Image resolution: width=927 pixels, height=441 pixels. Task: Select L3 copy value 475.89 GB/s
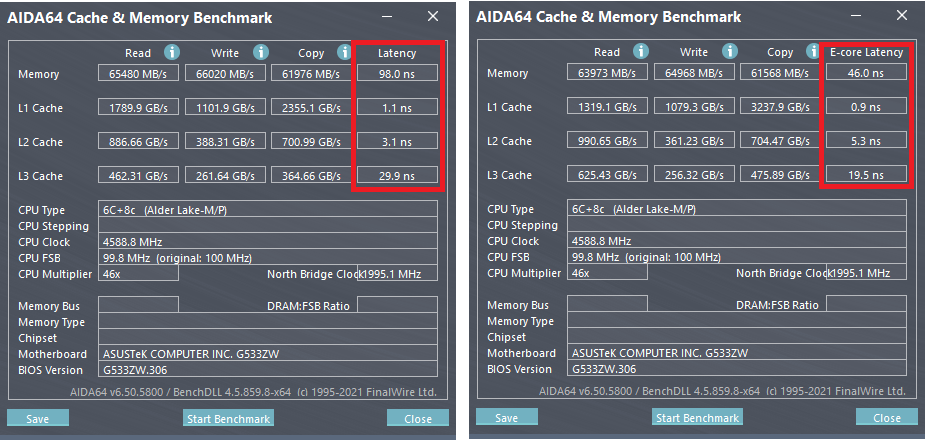(780, 174)
